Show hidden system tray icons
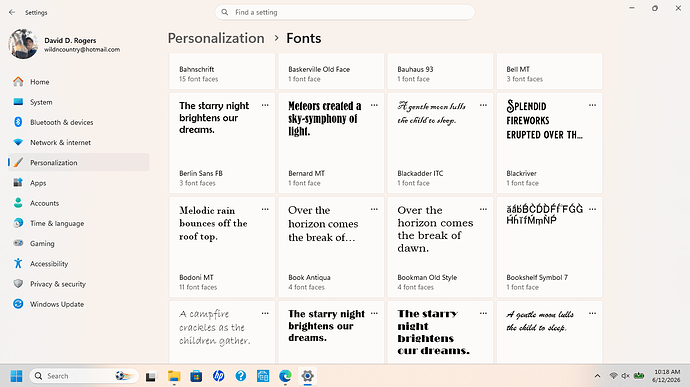Screen dimensions: 690x387 pos(597,376)
